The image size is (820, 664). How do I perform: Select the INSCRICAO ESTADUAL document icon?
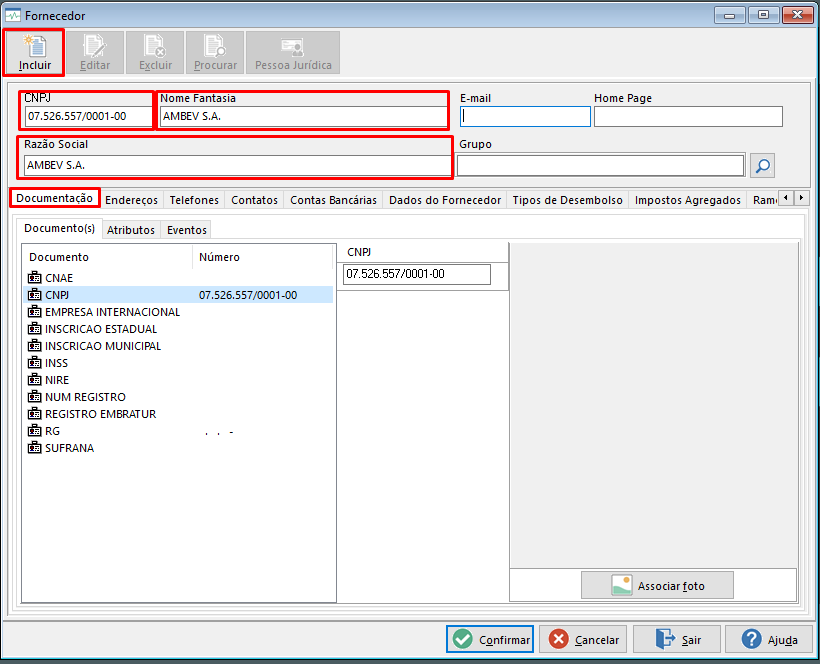click(x=35, y=329)
